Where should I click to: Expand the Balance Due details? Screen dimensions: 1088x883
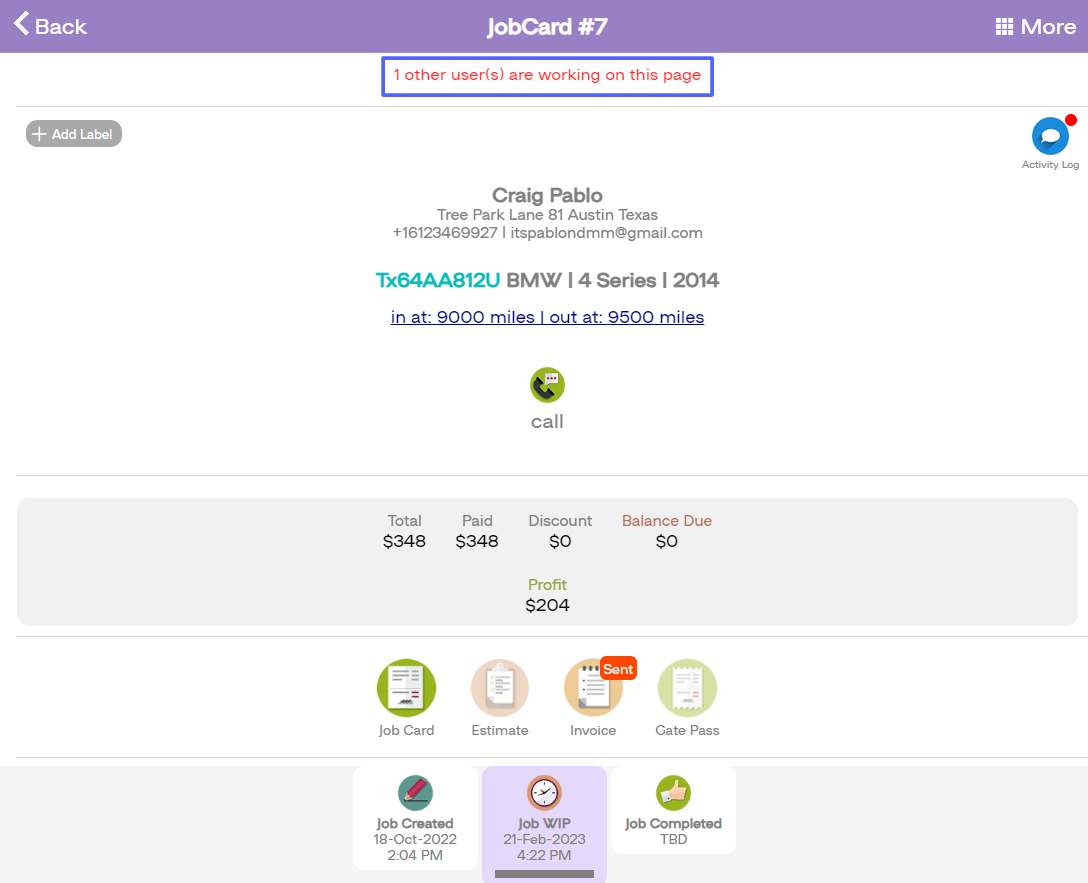[x=667, y=530]
